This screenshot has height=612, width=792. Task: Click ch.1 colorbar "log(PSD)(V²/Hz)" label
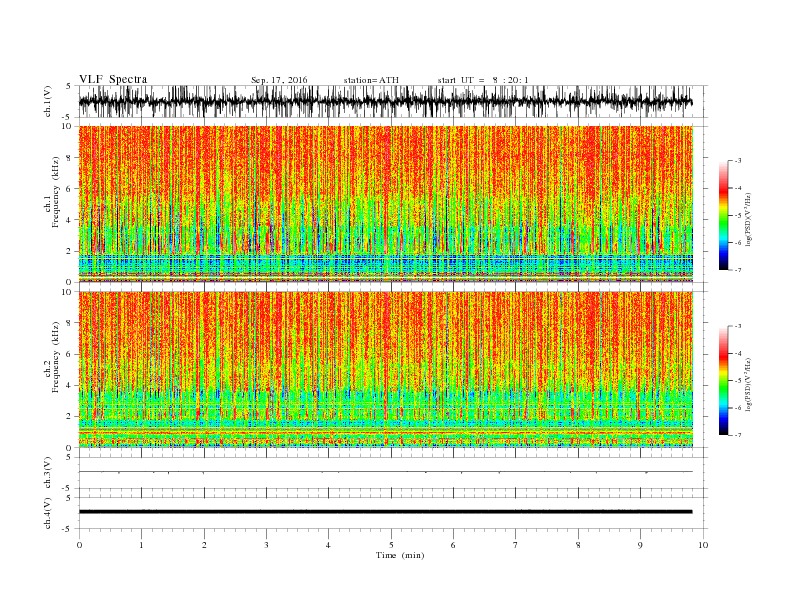tap(749, 220)
